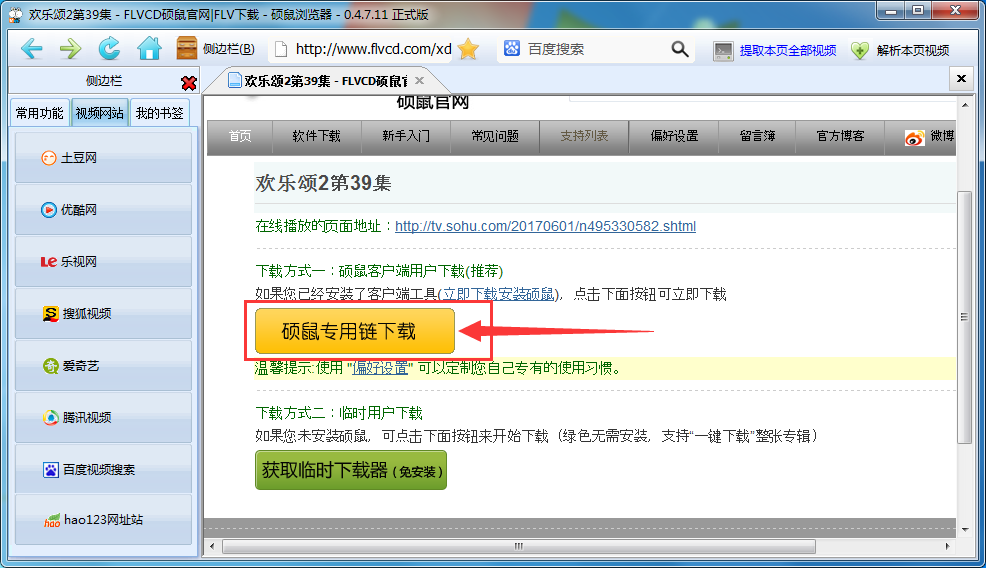Select the 欢乐颂2第39集 page tab
This screenshot has height=568, width=986.
324,81
